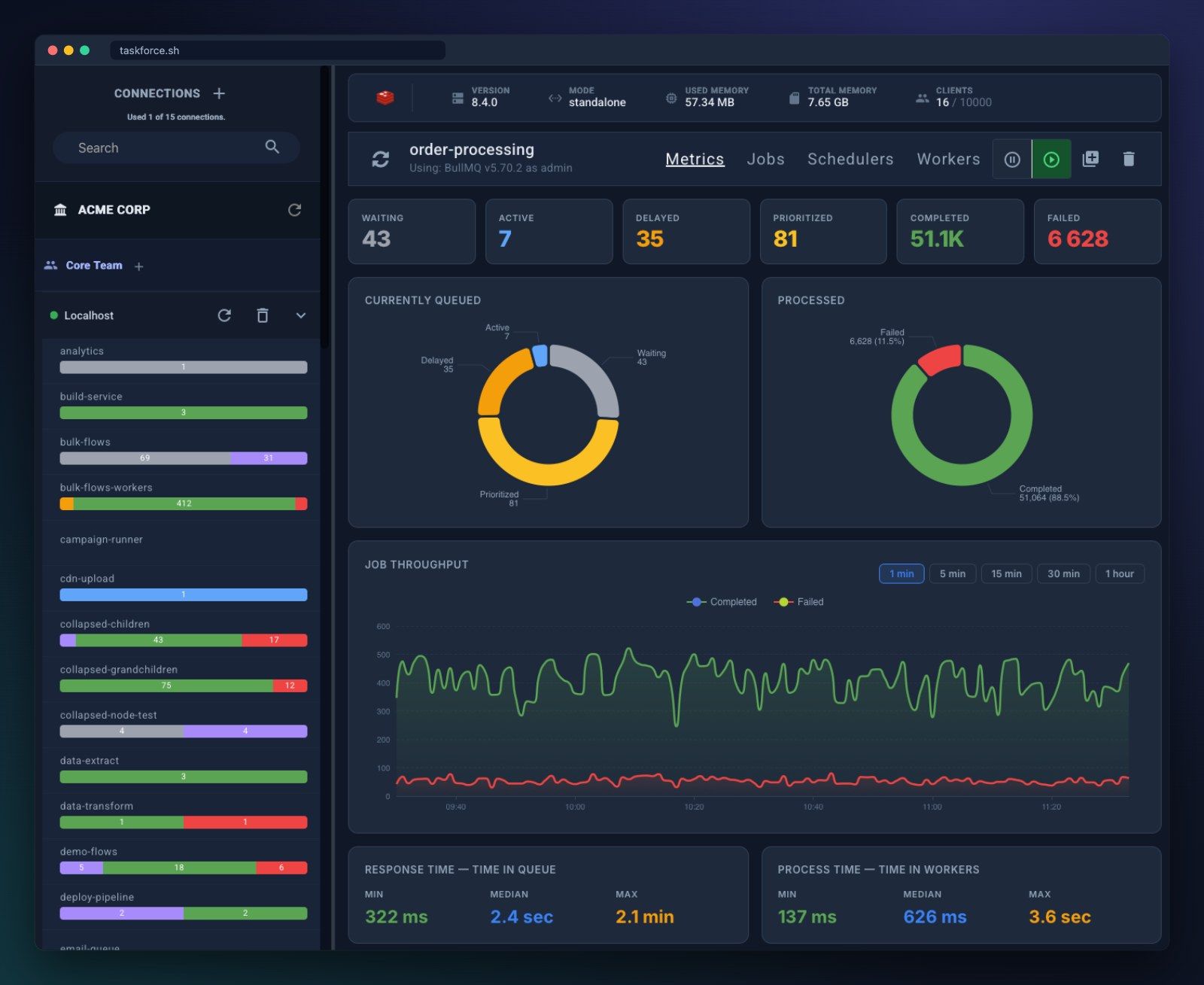Open the Waiting 43 stat card

tap(412, 231)
